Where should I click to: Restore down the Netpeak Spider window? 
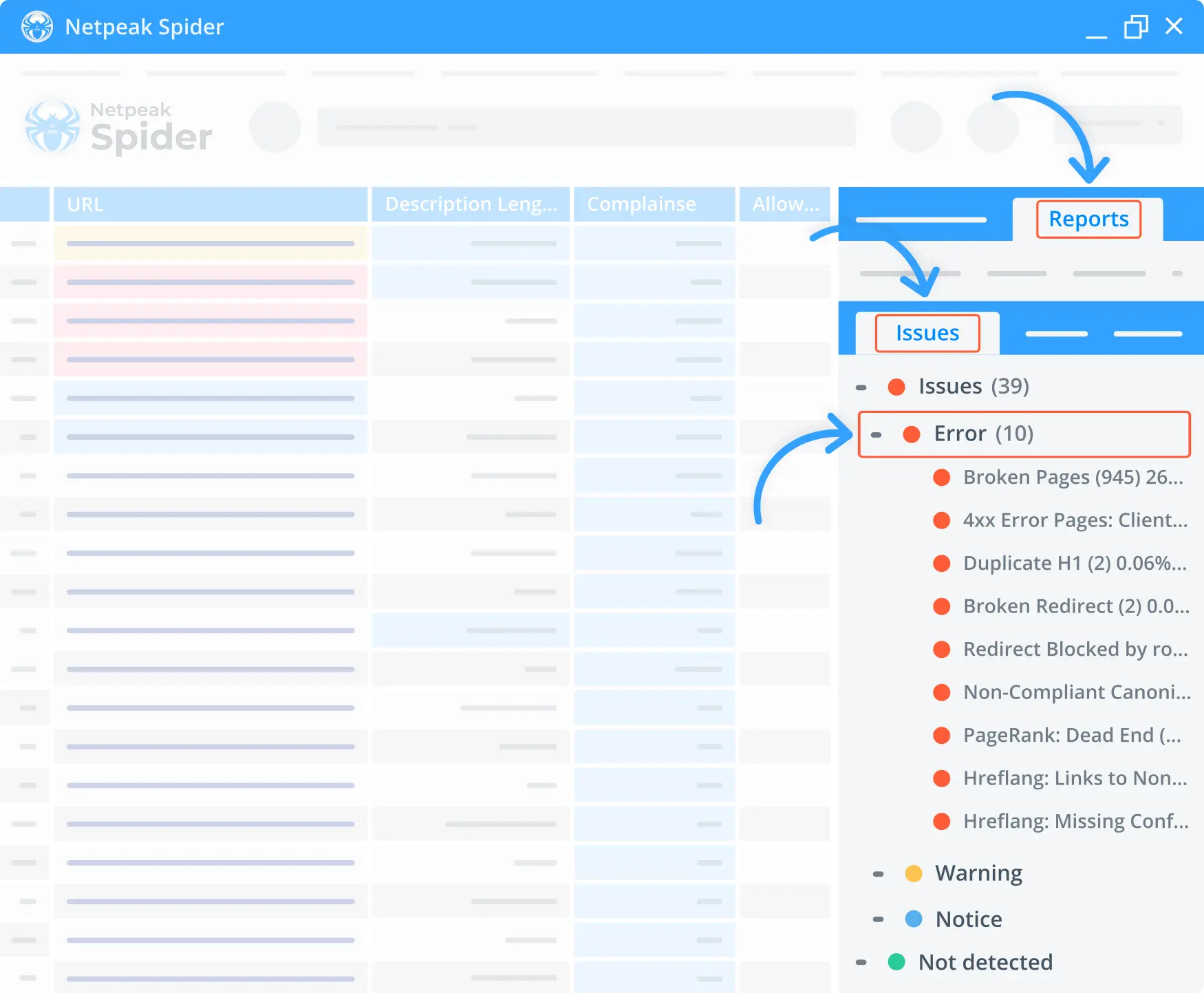[x=1136, y=27]
